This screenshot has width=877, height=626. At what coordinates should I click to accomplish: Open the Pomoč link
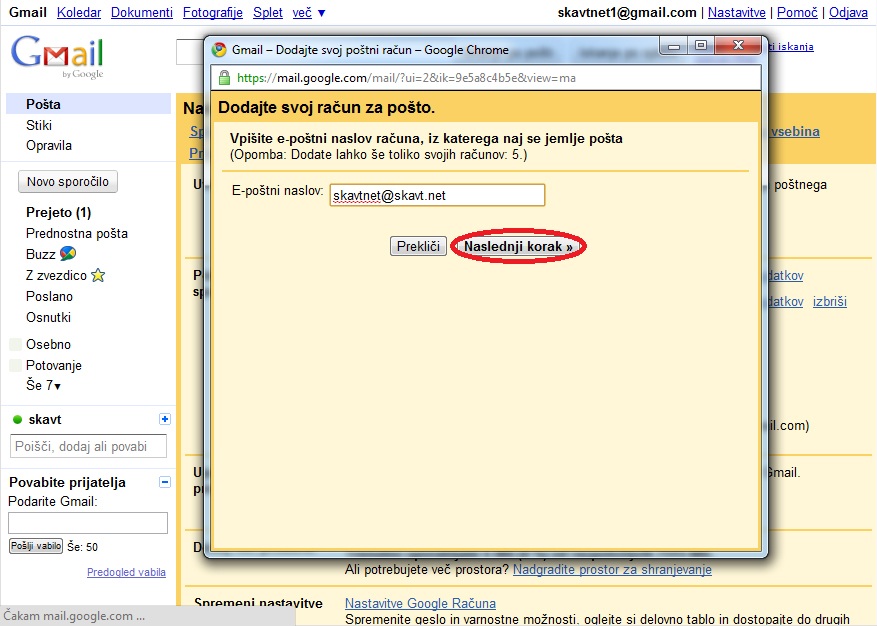797,12
